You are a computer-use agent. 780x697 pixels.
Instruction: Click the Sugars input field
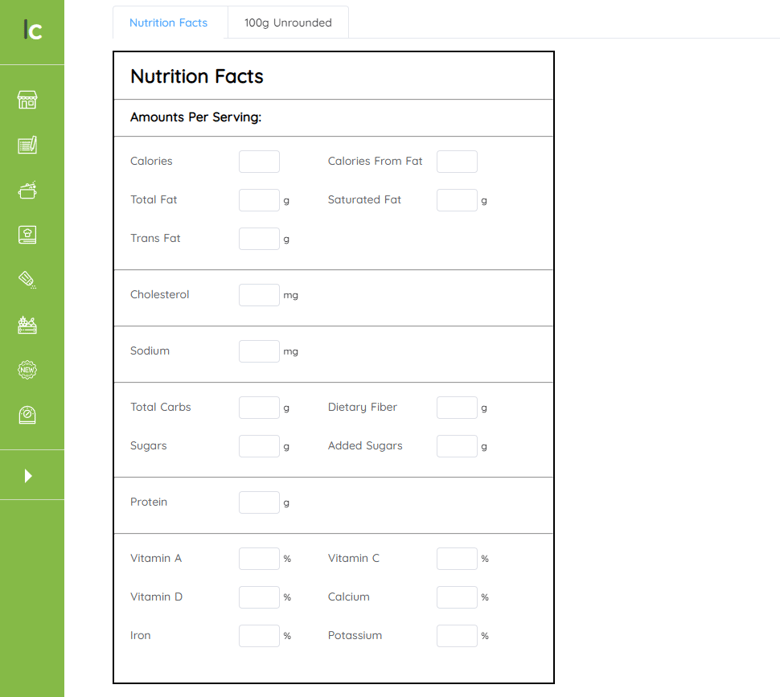point(259,446)
